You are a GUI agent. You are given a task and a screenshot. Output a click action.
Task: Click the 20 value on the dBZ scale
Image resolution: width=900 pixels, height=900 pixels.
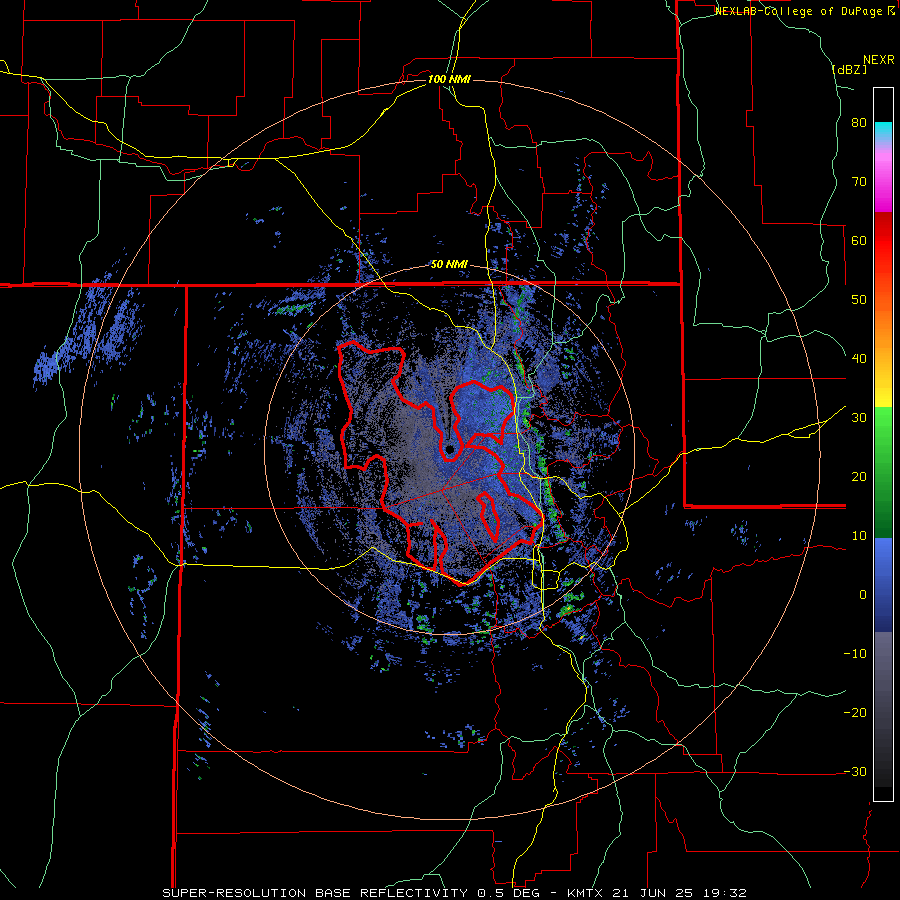coord(859,476)
